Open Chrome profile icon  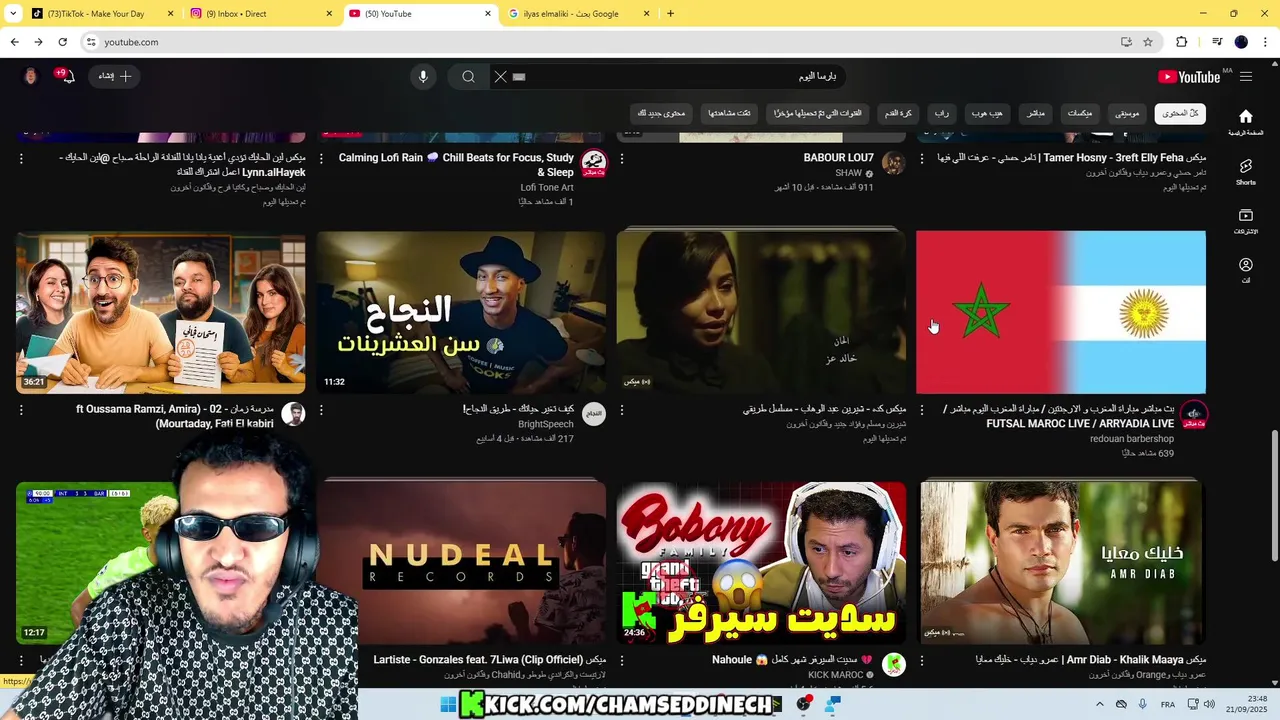(x=1241, y=42)
